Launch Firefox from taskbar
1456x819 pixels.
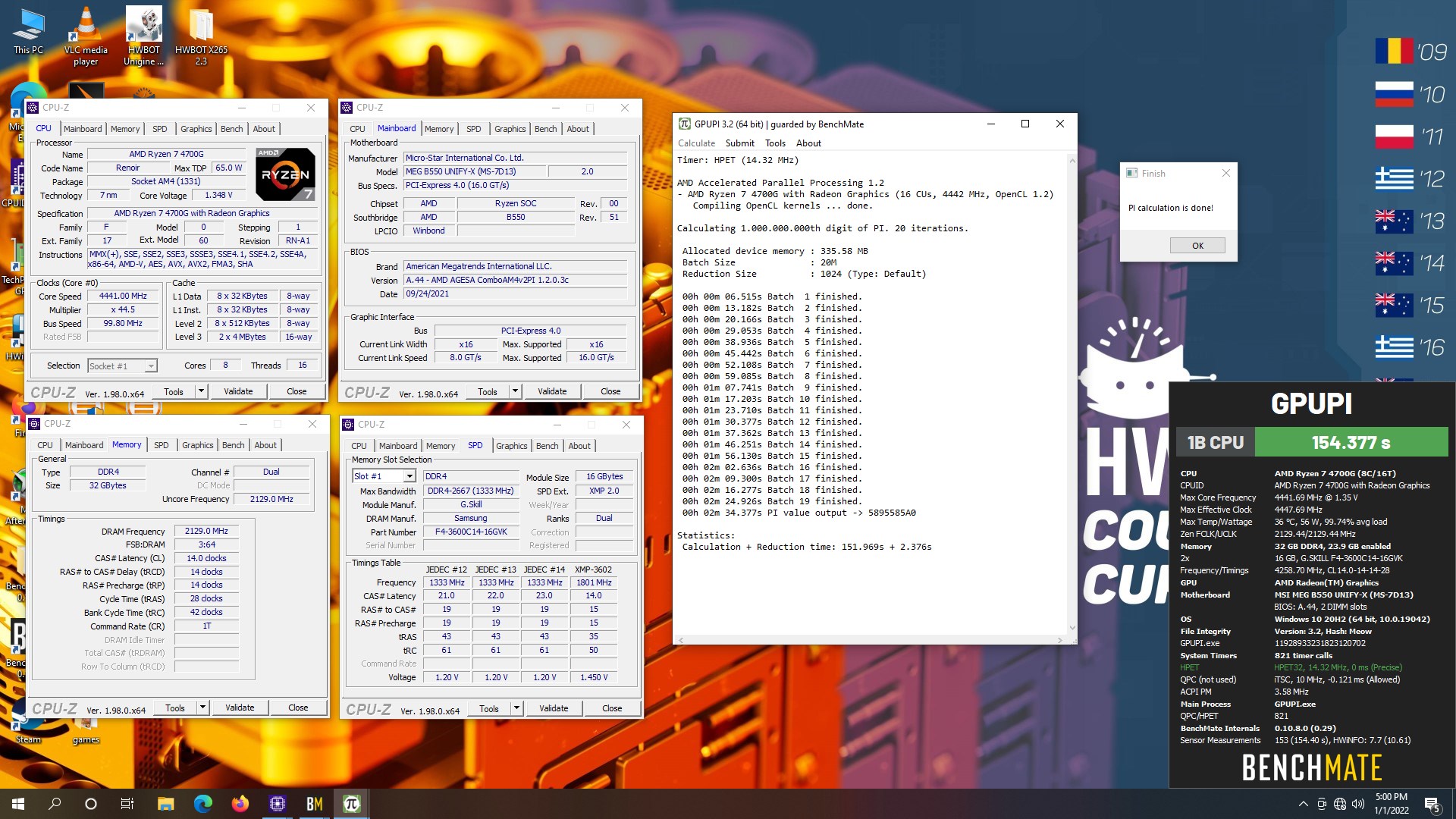click(240, 804)
